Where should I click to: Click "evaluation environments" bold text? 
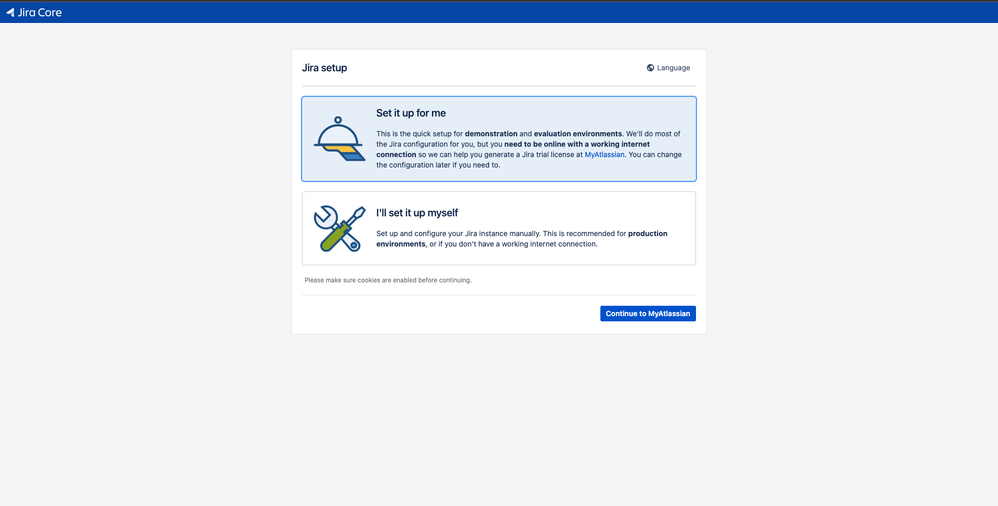pos(577,134)
